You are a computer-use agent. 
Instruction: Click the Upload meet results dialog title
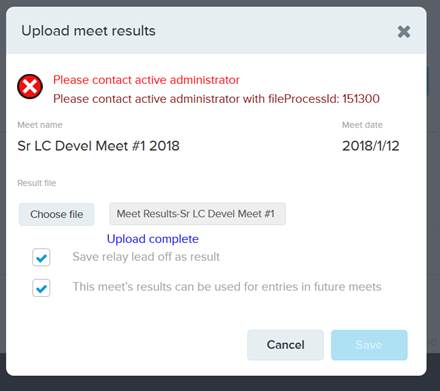point(88,31)
